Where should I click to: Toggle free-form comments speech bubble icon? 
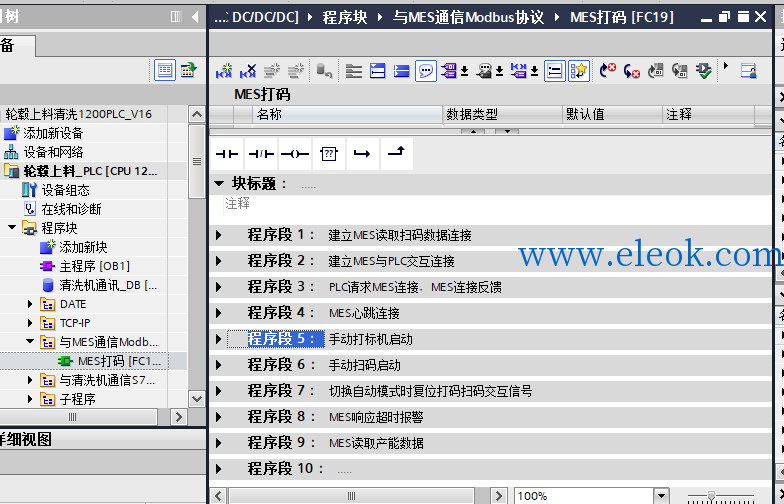[x=426, y=71]
